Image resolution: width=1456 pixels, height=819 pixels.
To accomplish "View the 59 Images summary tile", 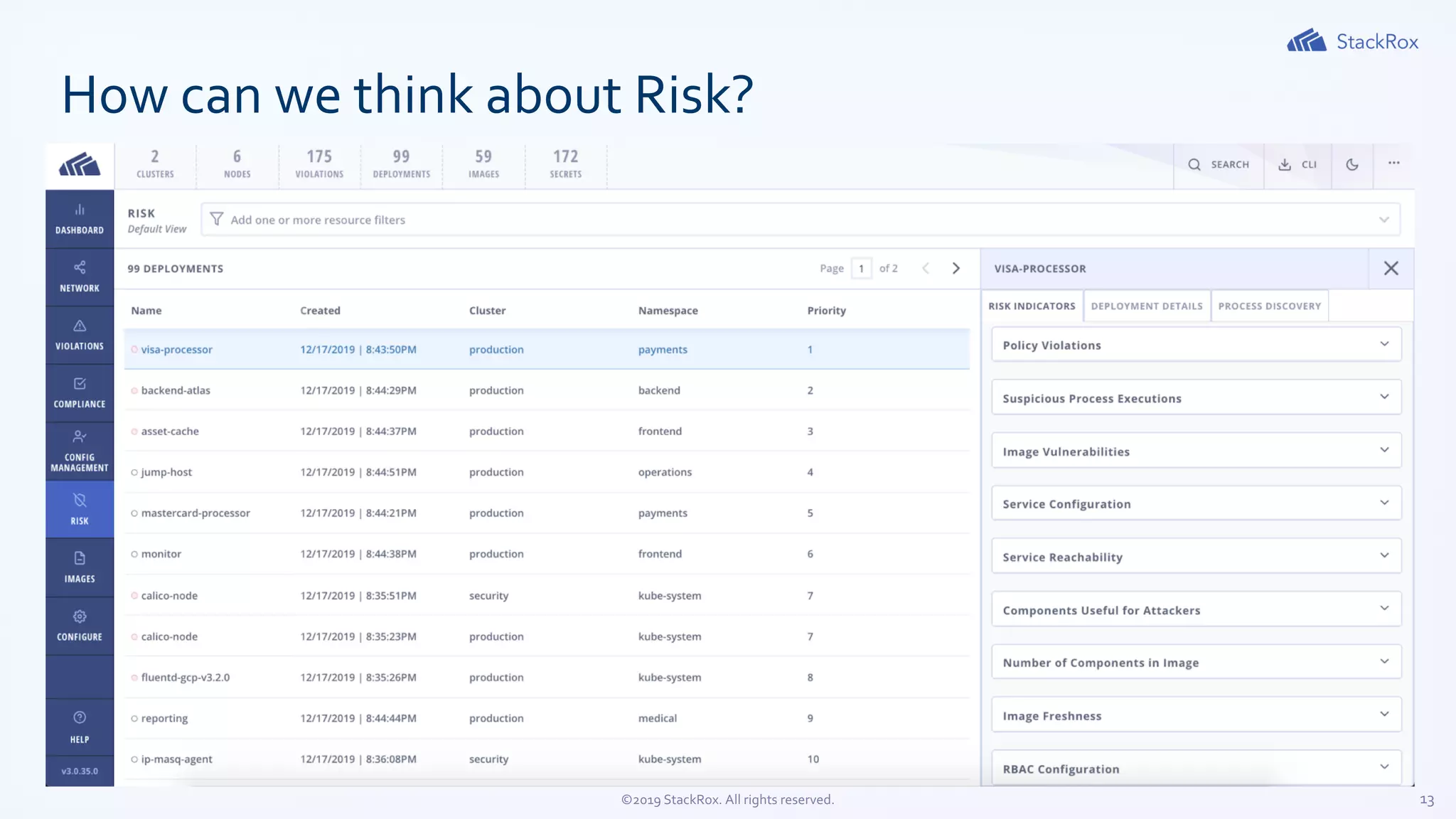I will coord(483,165).
